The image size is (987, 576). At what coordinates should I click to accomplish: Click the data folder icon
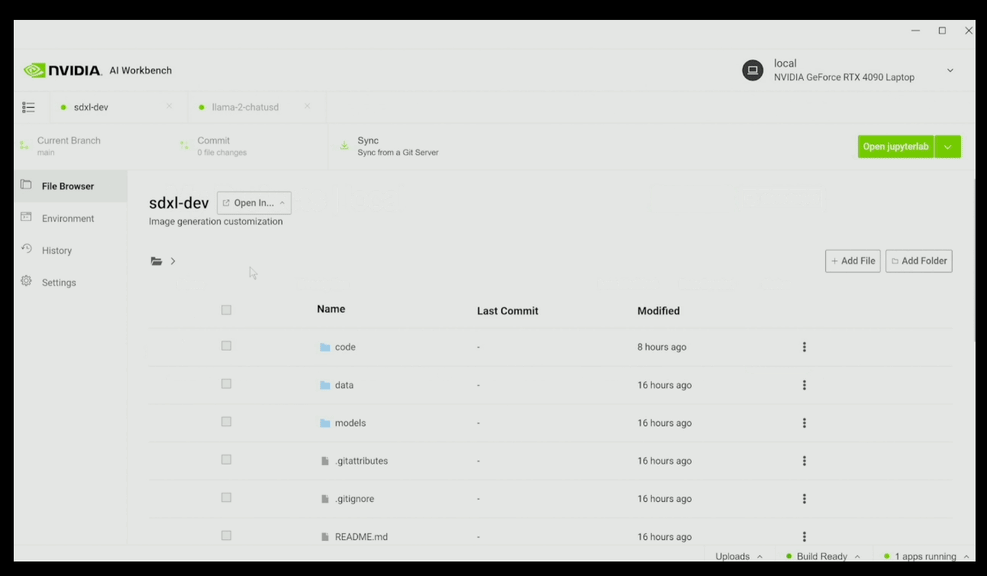tap(325, 385)
